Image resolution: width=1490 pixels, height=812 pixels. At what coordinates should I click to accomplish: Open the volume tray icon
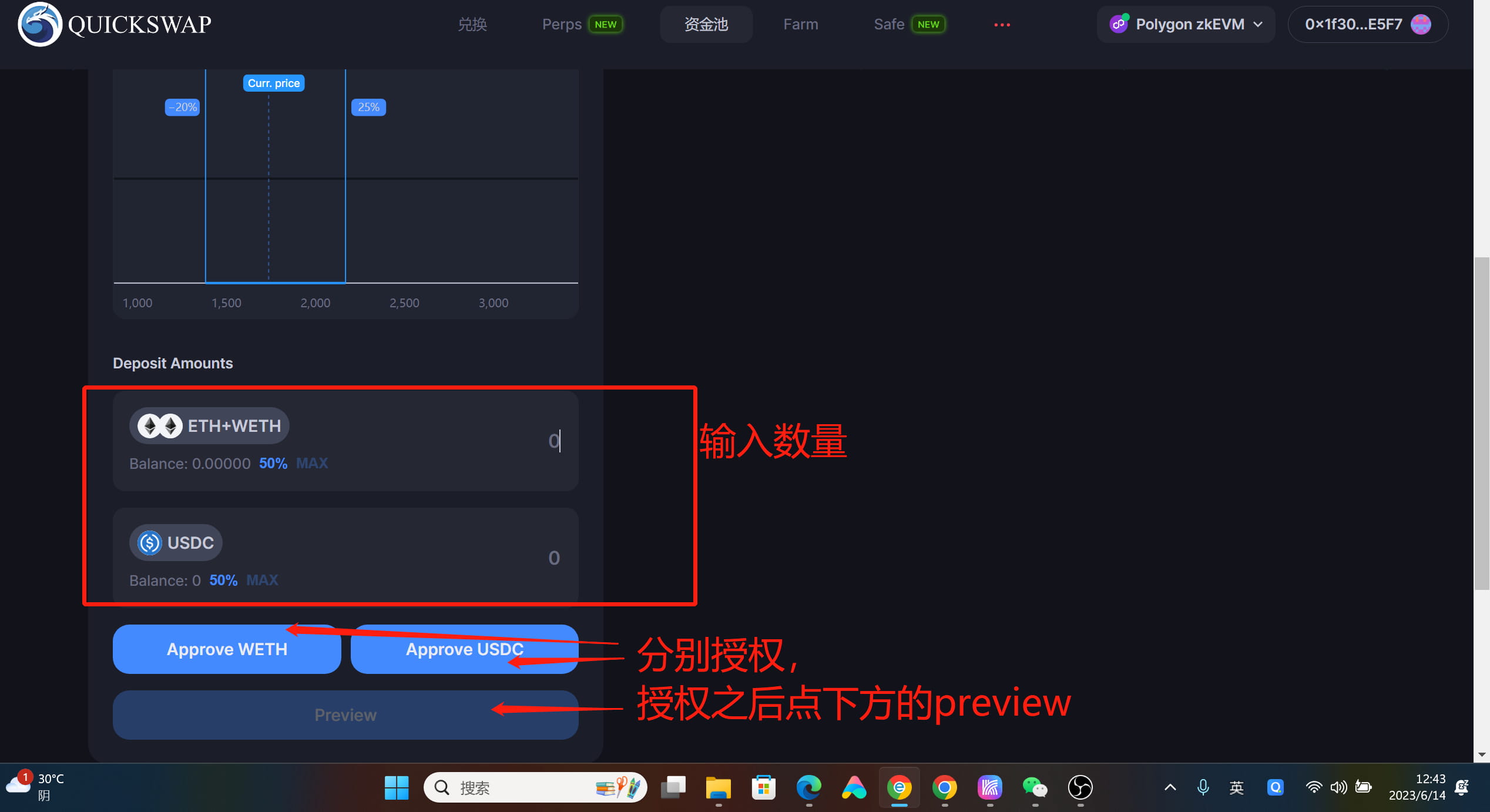pos(1338,787)
